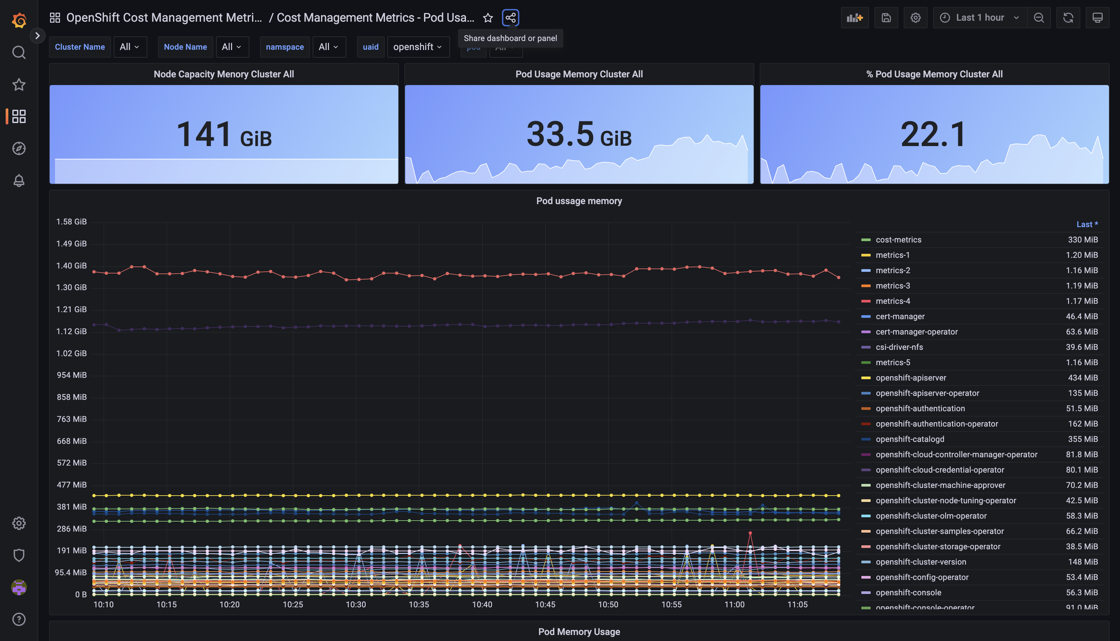Click the share dashboard icon
Image resolution: width=1120 pixels, height=641 pixels.
tap(510, 18)
